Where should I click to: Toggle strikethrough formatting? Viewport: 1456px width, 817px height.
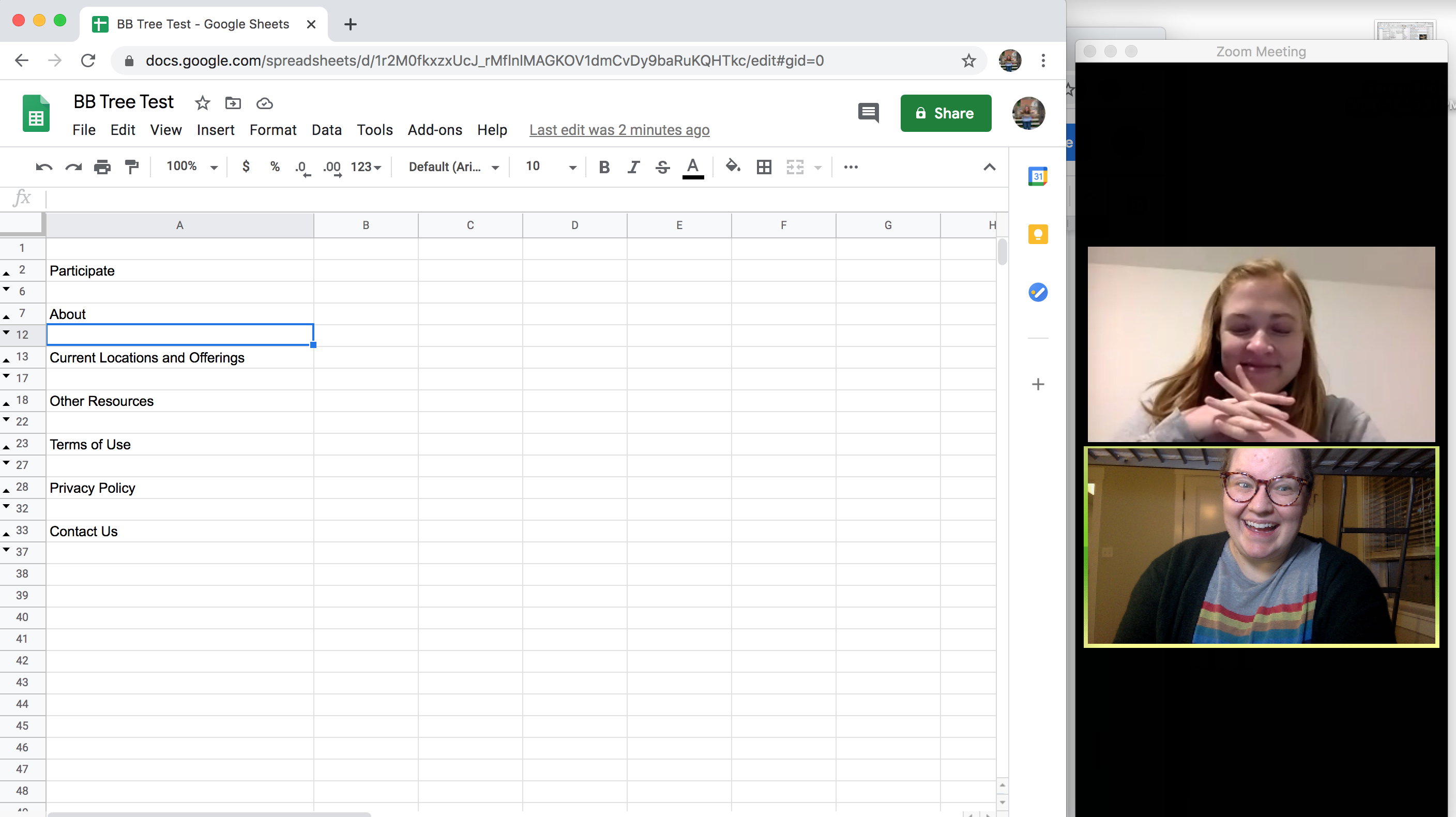[662, 167]
